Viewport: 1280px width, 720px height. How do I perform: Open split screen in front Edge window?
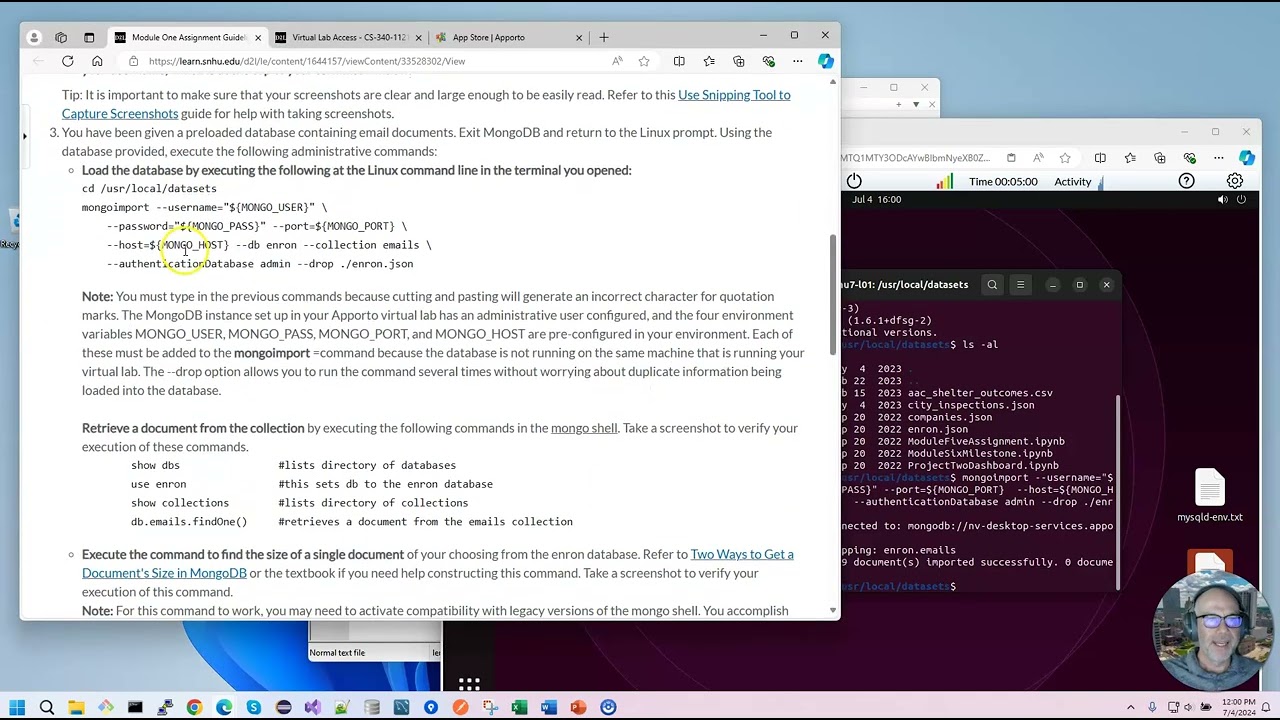pos(679,61)
